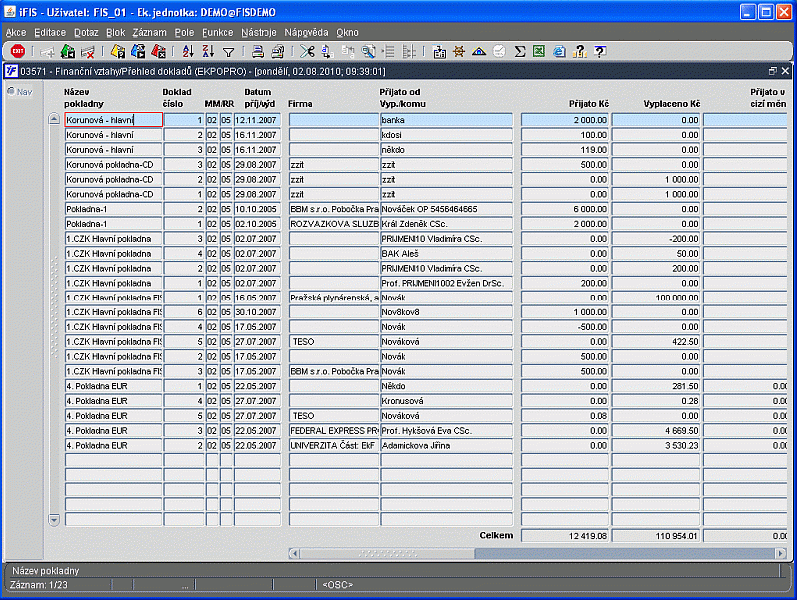This screenshot has height=600, width=797.
Task: Open the Dotaz menu
Action: point(86,33)
